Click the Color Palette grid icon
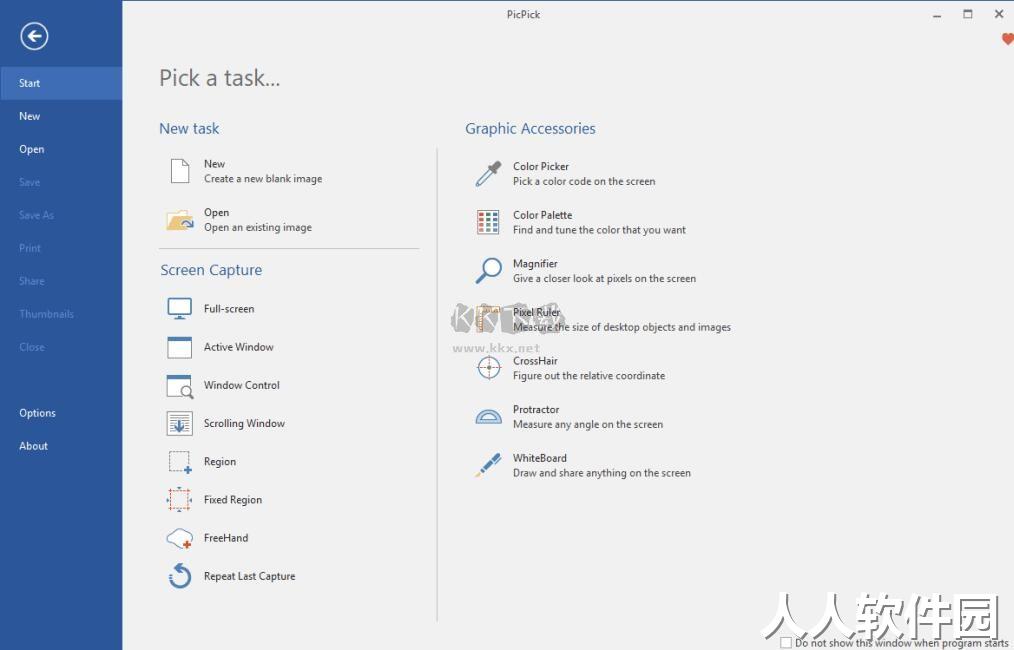The height and width of the screenshot is (650, 1014). click(x=488, y=222)
